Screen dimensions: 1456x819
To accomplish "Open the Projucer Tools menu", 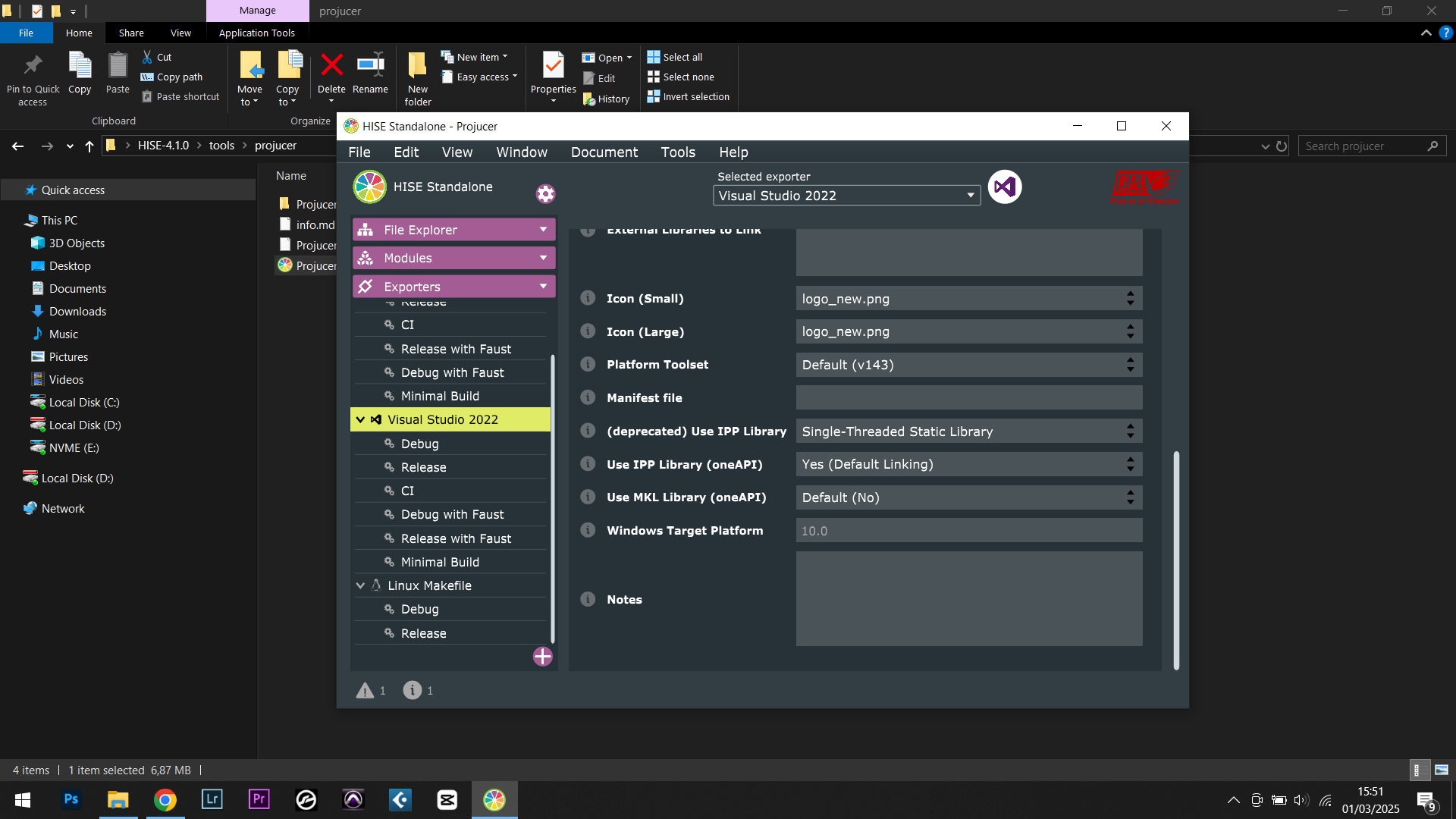I will [678, 152].
